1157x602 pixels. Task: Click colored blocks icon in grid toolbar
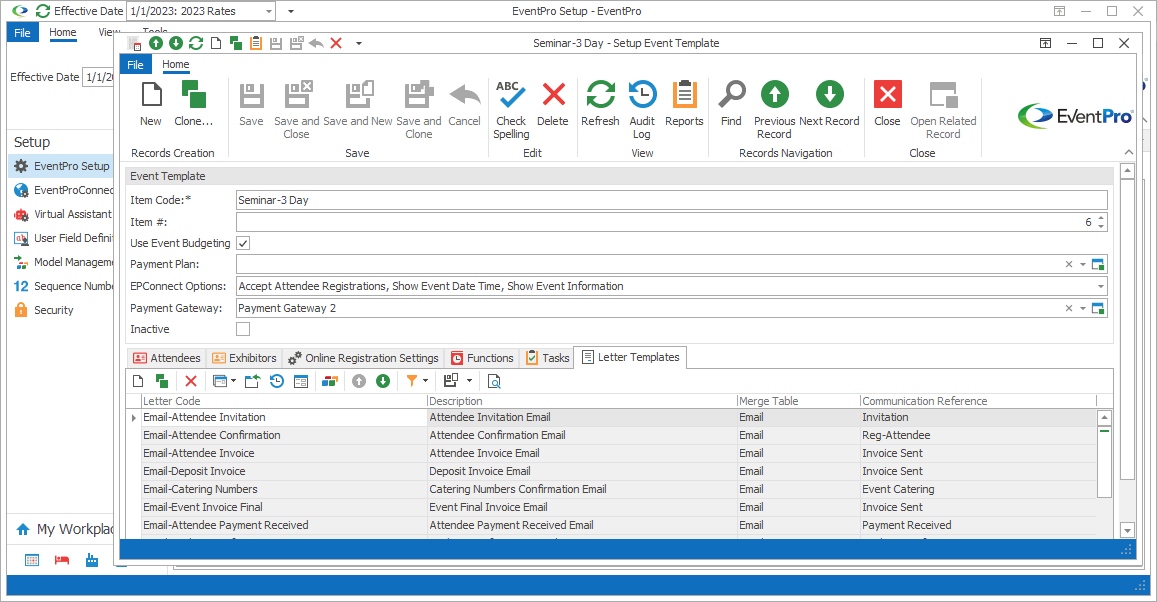click(x=330, y=381)
